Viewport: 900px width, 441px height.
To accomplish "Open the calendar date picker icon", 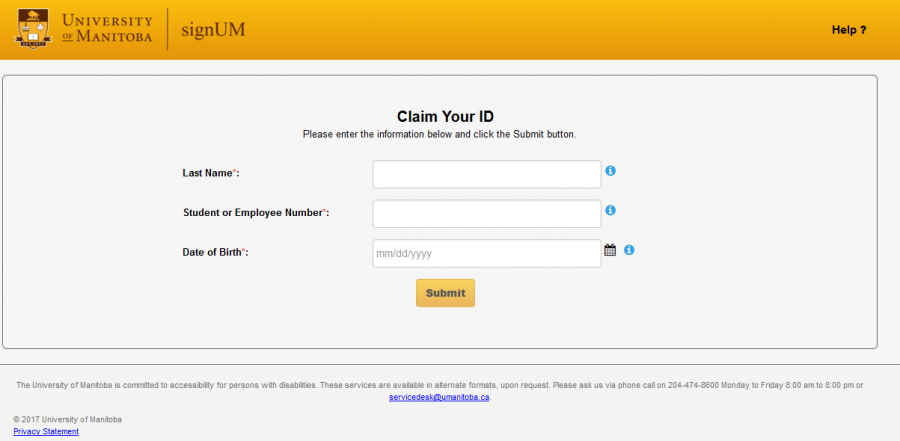I will [x=610, y=250].
